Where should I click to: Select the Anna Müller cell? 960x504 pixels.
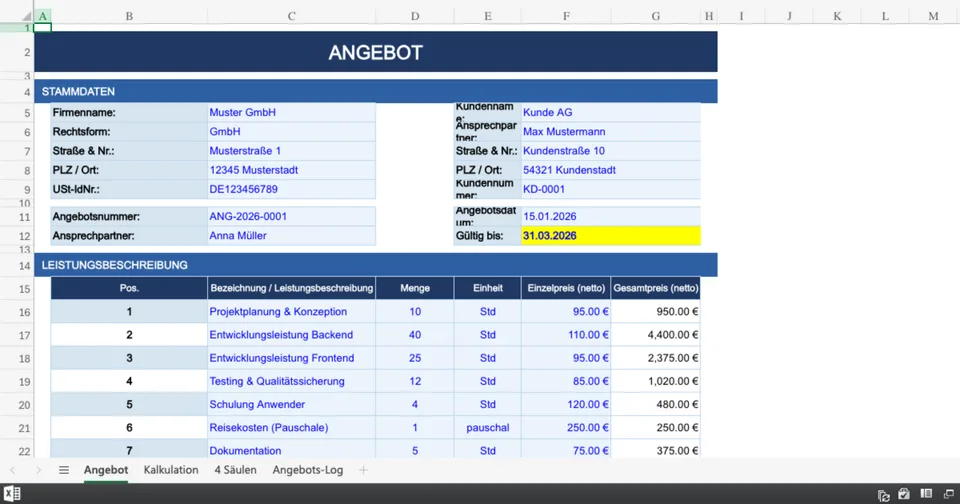click(x=291, y=236)
